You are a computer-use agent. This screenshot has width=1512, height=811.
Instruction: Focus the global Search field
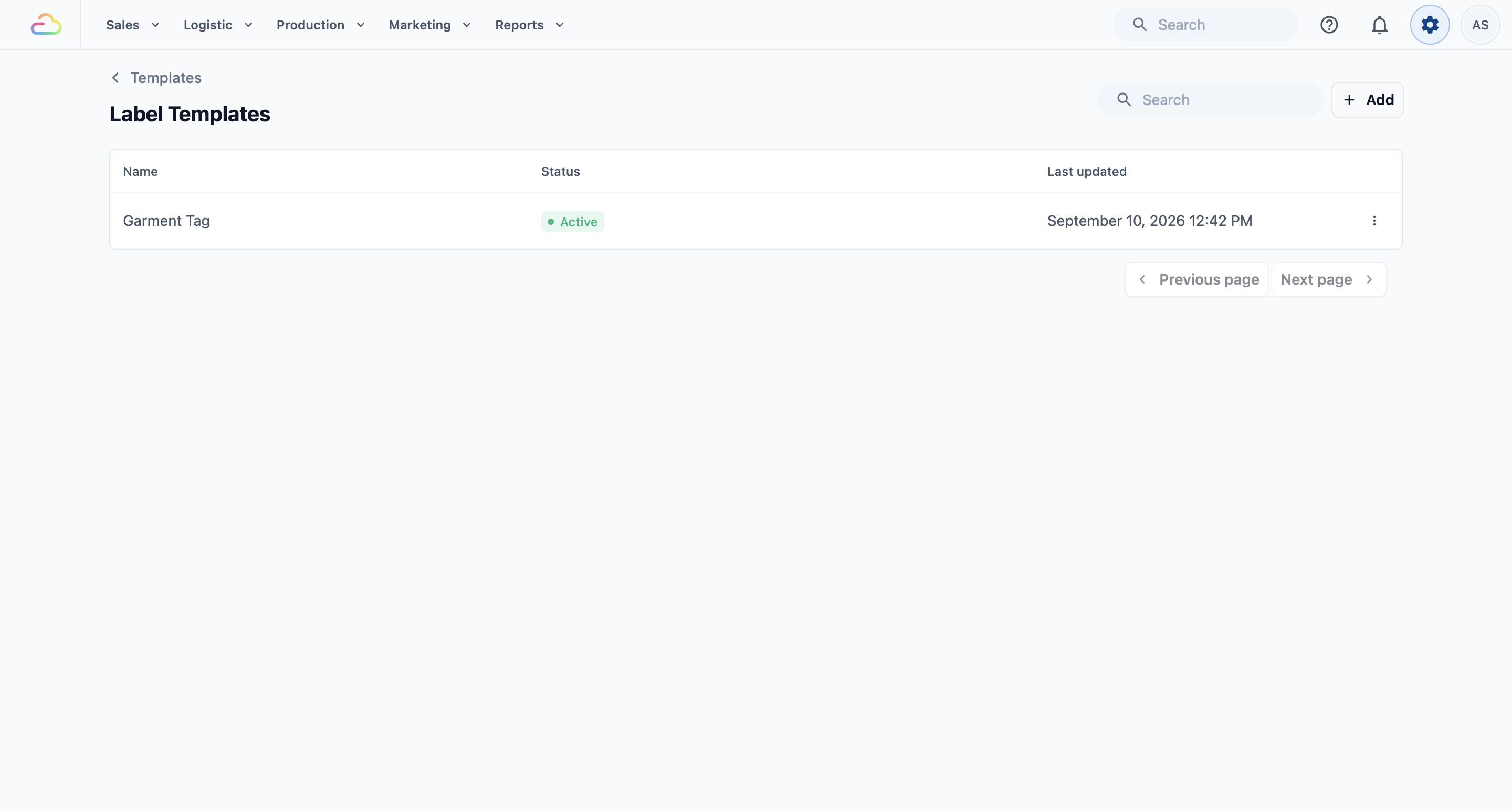tap(1205, 25)
